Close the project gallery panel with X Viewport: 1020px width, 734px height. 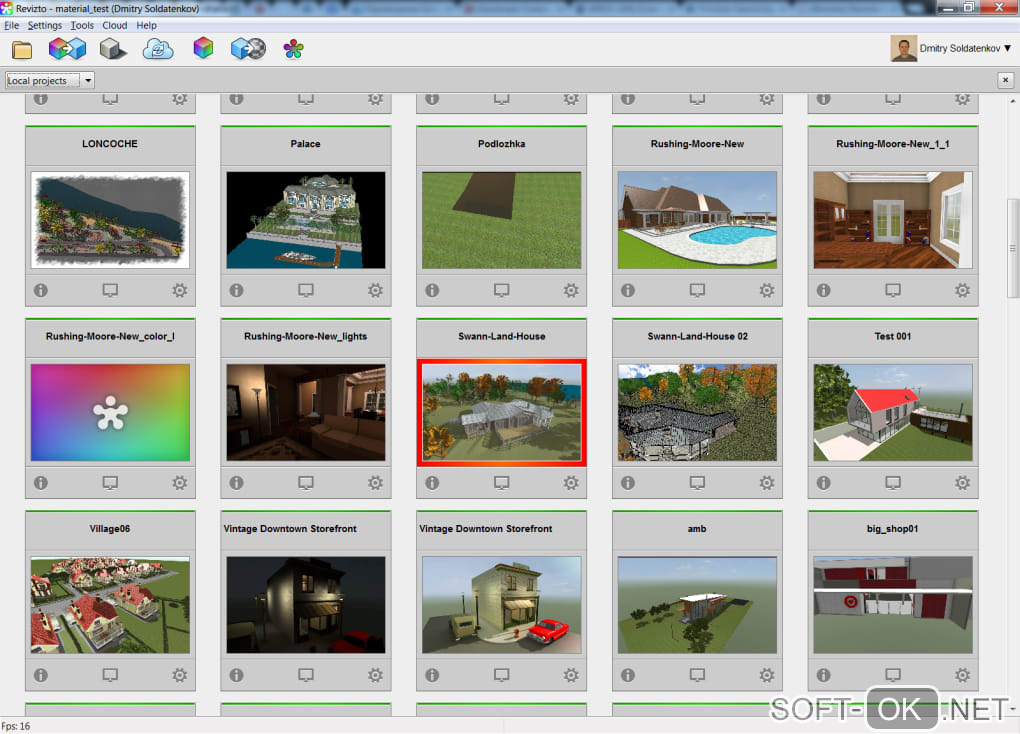(1005, 80)
